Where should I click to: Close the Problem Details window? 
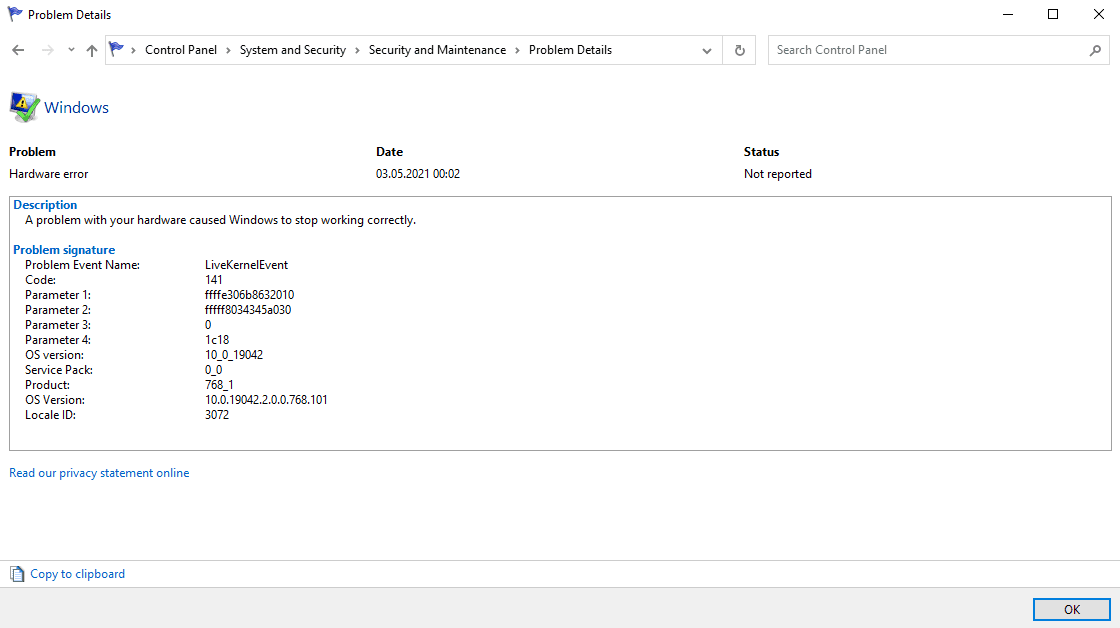(1099, 14)
